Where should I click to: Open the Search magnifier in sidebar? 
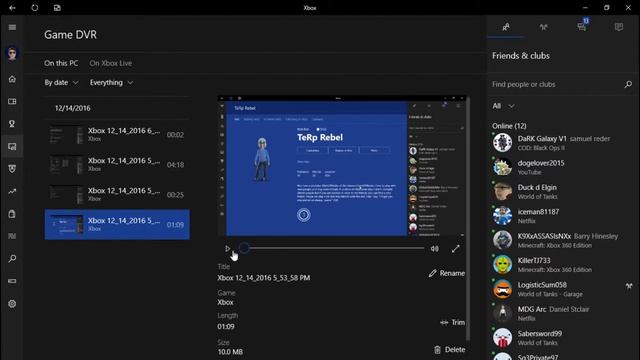point(12,258)
